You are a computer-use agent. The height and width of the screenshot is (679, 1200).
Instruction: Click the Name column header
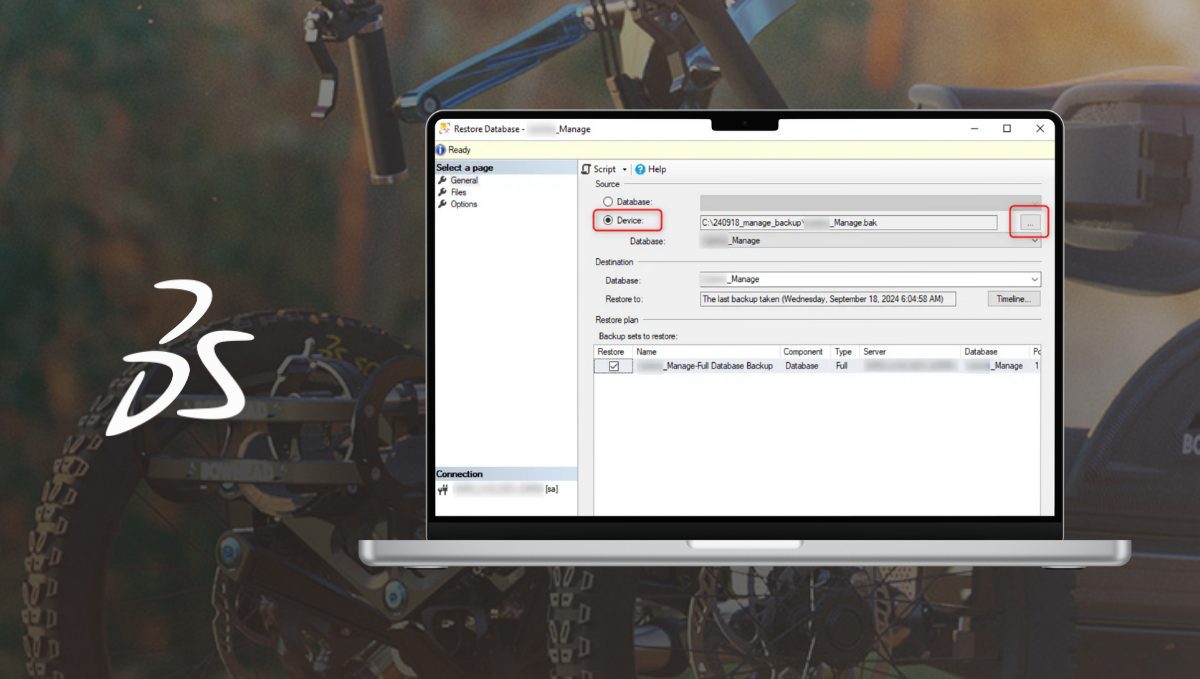click(705, 352)
